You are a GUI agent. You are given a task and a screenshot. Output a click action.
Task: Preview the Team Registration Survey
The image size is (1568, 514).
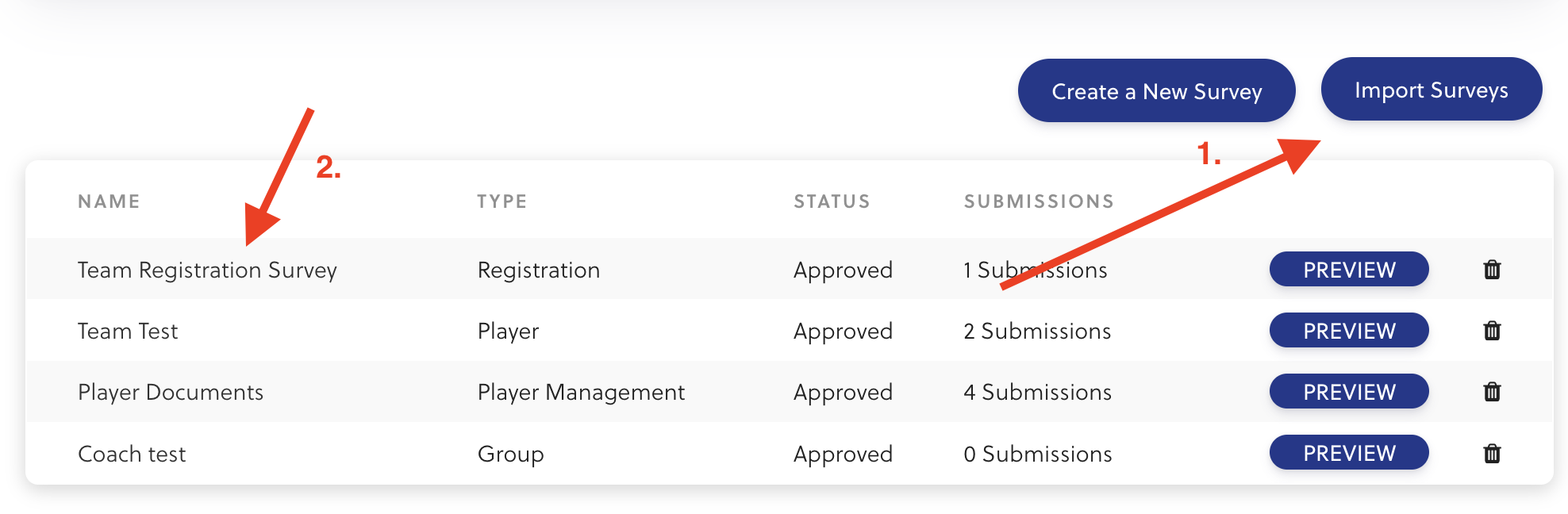click(1348, 270)
